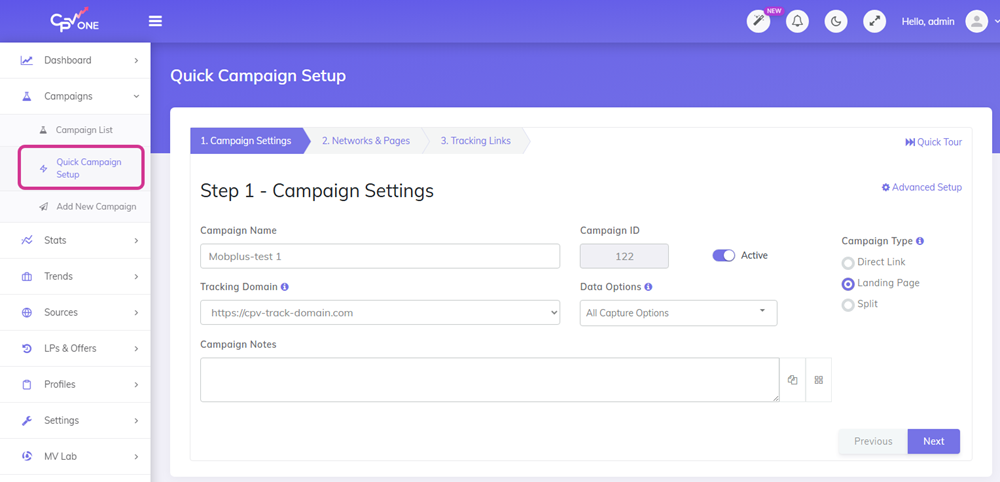Click the Campaign List flask icon
Viewport: 1000px width, 482px height.
coord(43,130)
